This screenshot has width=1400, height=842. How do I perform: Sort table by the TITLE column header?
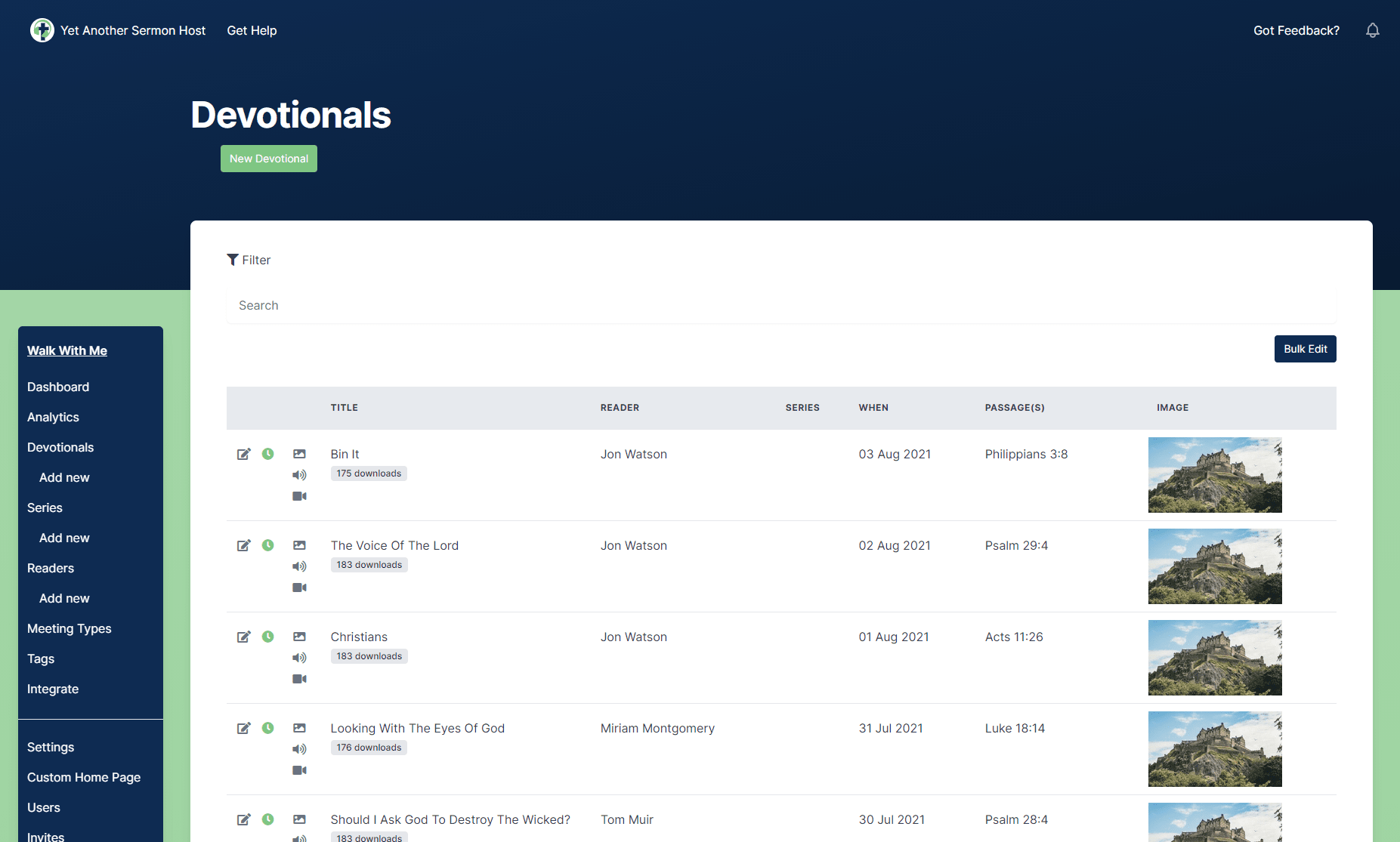coord(344,408)
